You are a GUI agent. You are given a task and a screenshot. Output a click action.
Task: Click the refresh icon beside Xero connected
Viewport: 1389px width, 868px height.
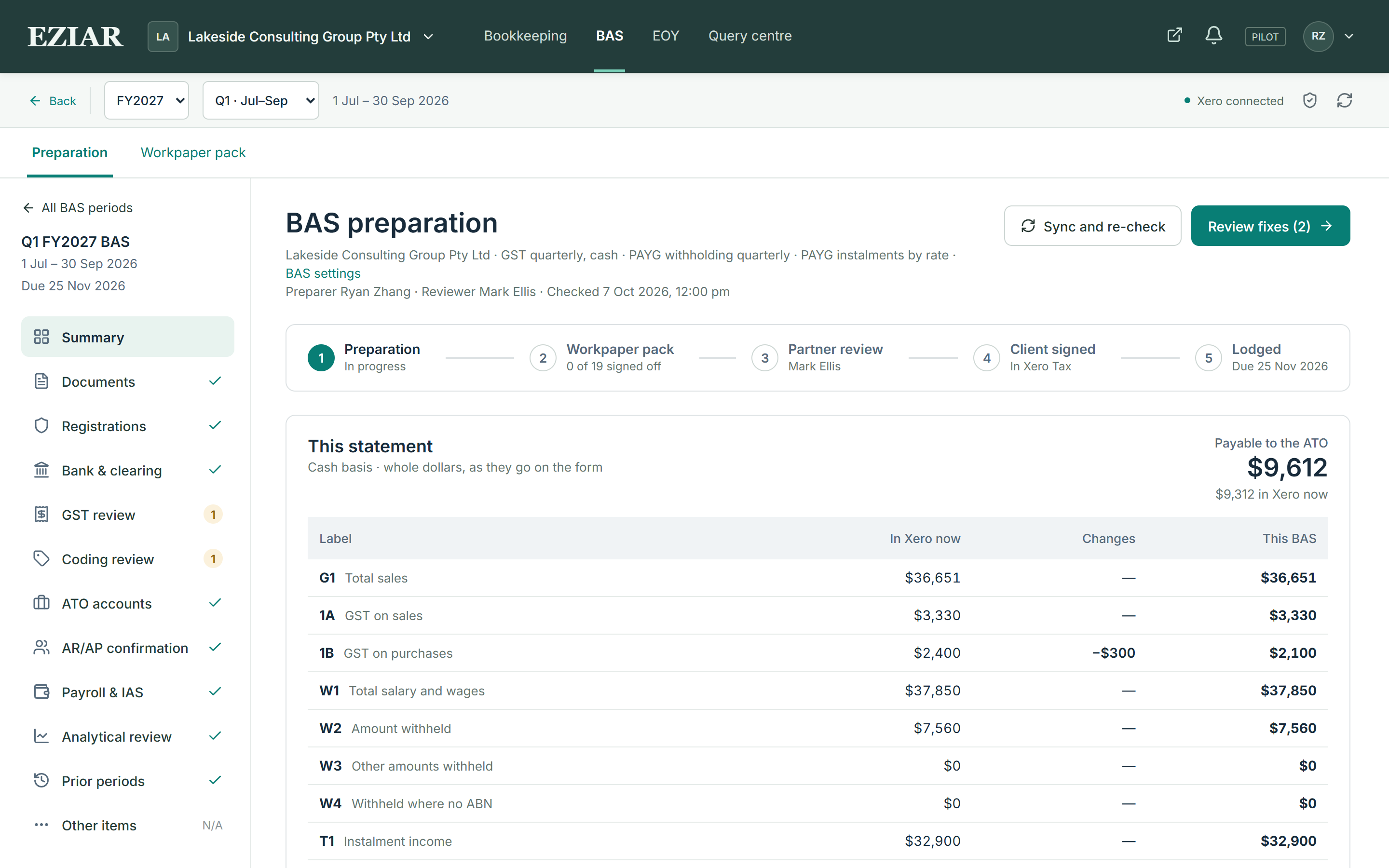pyautogui.click(x=1344, y=100)
